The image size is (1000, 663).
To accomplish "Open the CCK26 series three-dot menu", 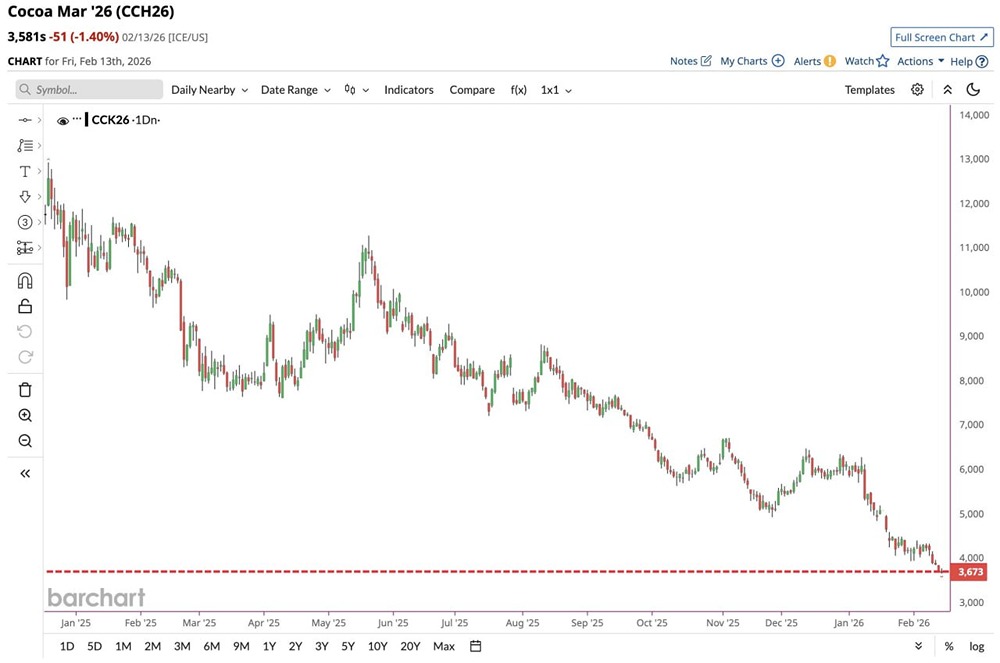I will point(77,119).
